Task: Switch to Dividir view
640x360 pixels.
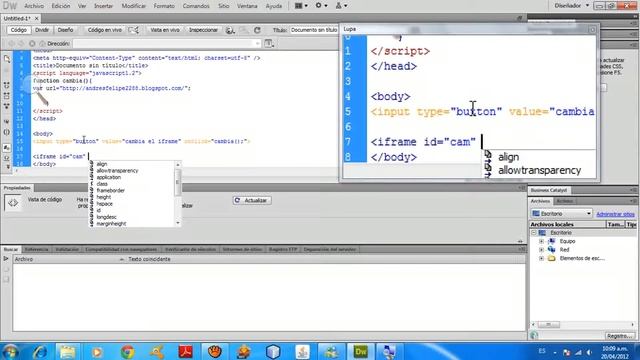Action: tap(42, 30)
